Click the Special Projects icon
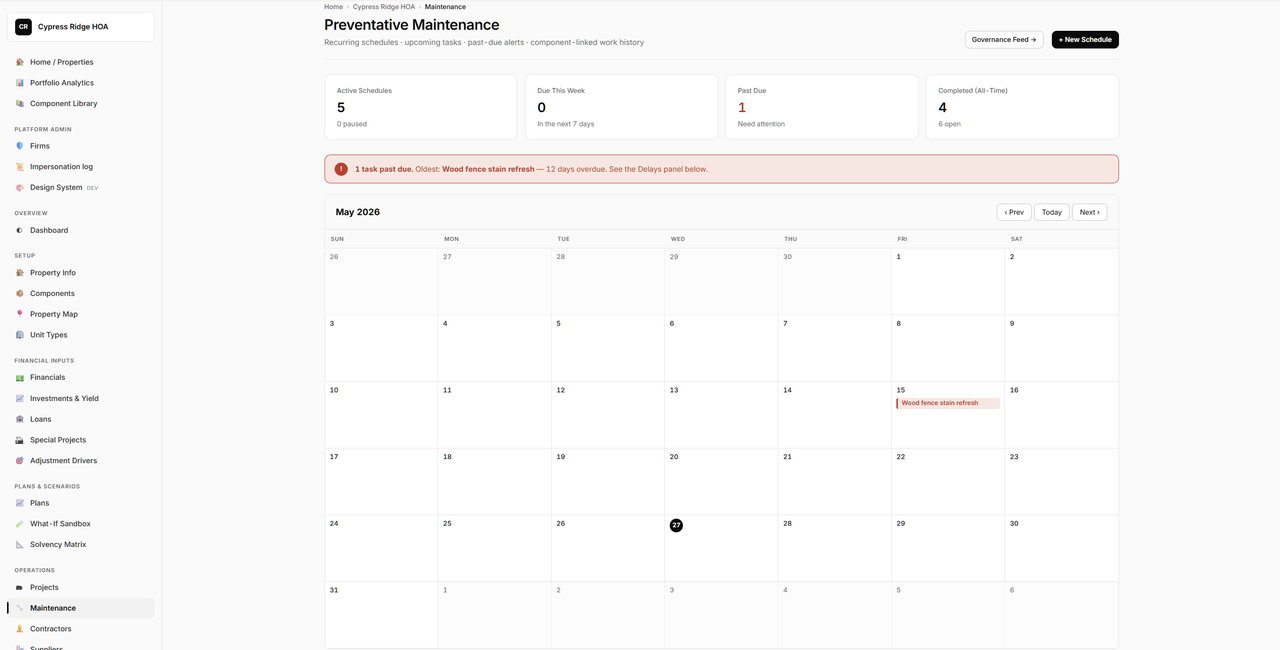Viewport: 1280px width, 650px height. click(x=20, y=440)
